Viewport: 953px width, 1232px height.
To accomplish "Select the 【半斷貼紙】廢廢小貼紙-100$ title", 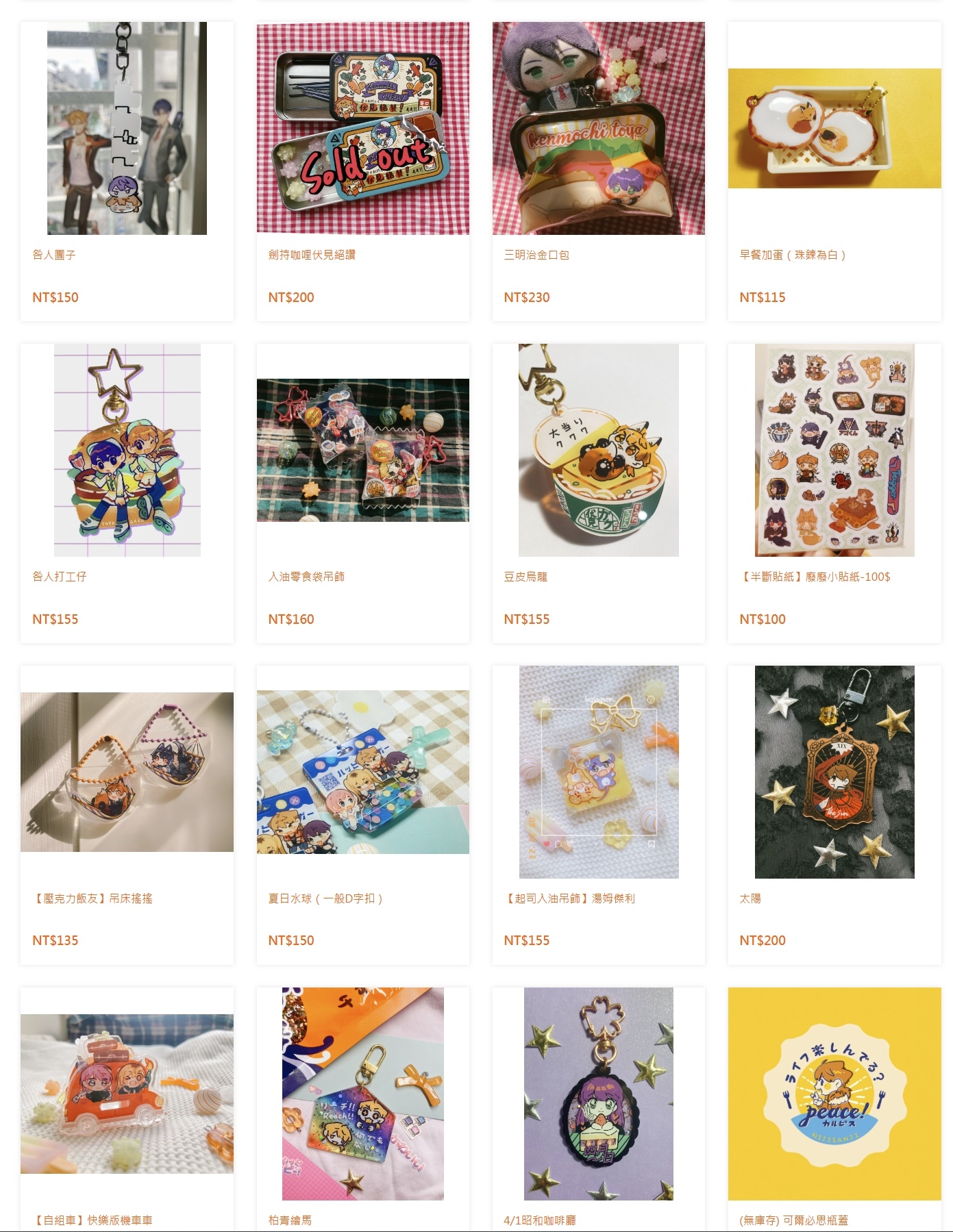I will click(x=815, y=577).
